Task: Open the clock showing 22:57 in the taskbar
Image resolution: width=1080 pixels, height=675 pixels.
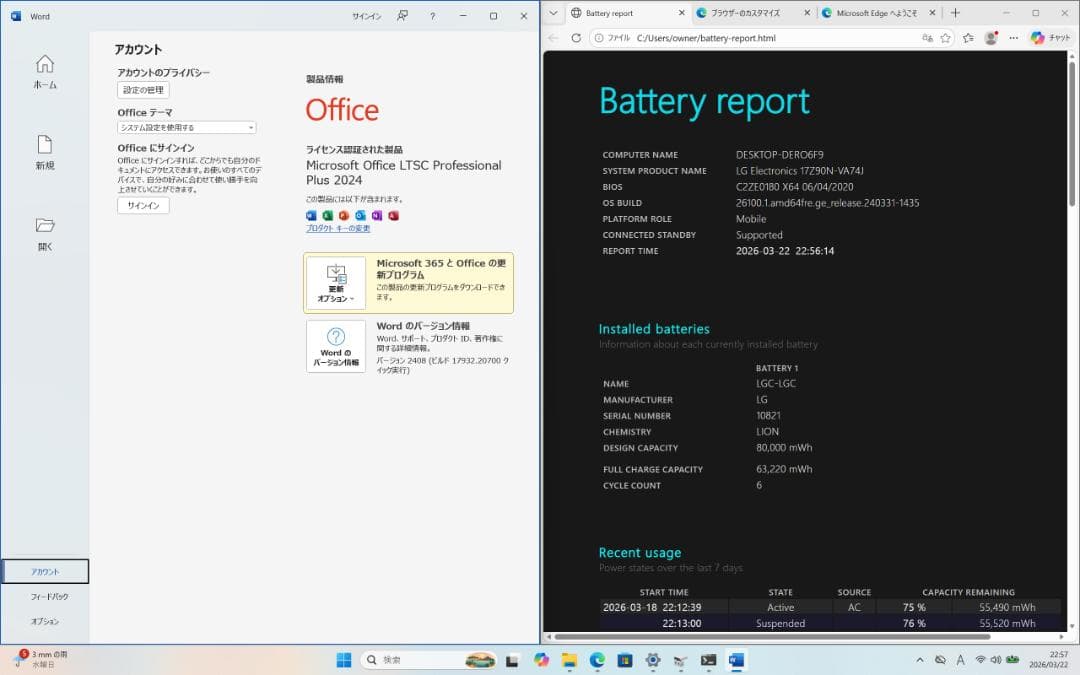Action: (1049, 660)
